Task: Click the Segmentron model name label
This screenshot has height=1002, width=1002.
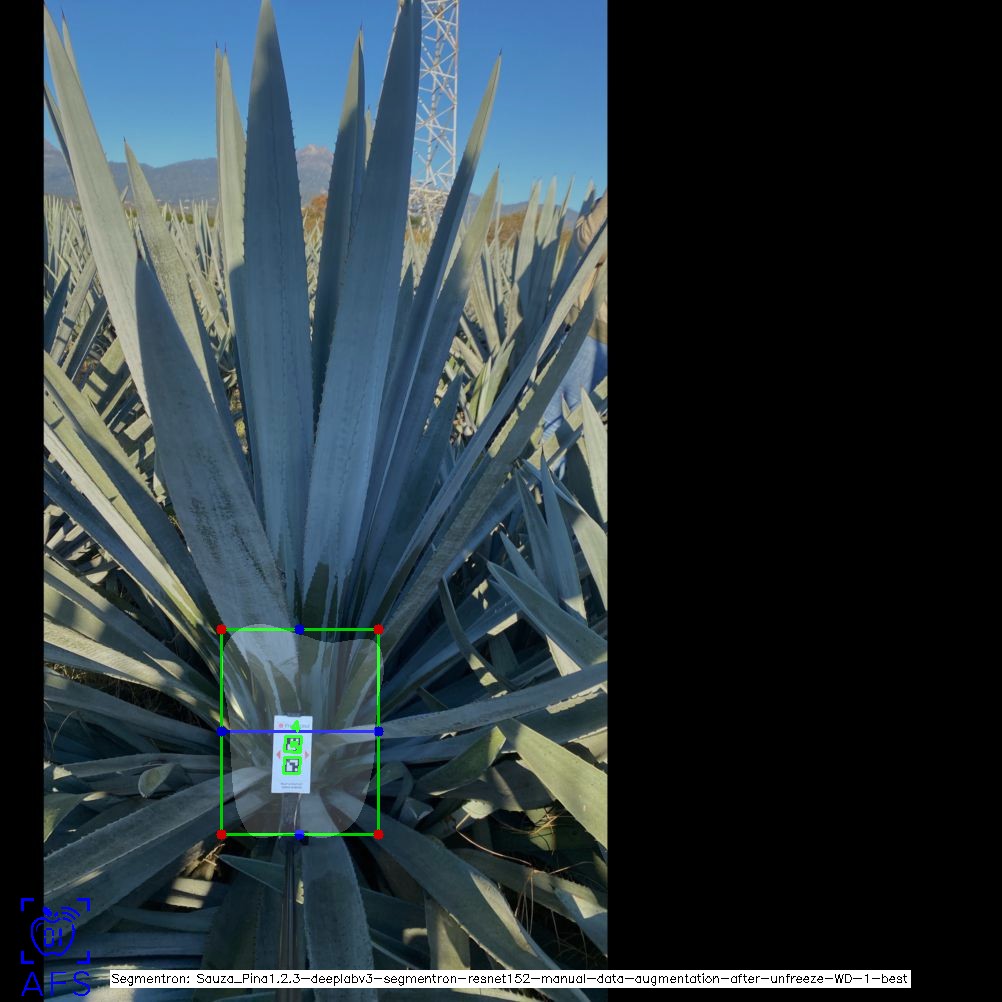Action: (509, 979)
